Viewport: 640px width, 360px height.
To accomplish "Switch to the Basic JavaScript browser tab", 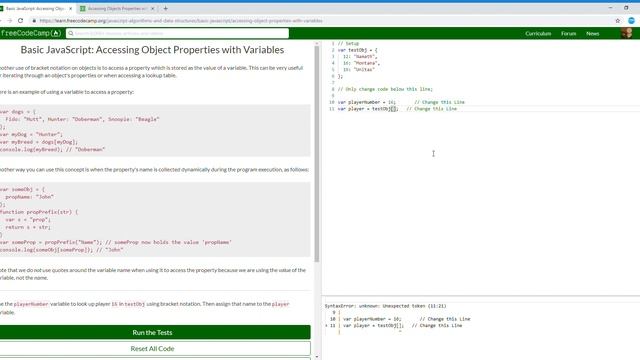I will [35, 8].
